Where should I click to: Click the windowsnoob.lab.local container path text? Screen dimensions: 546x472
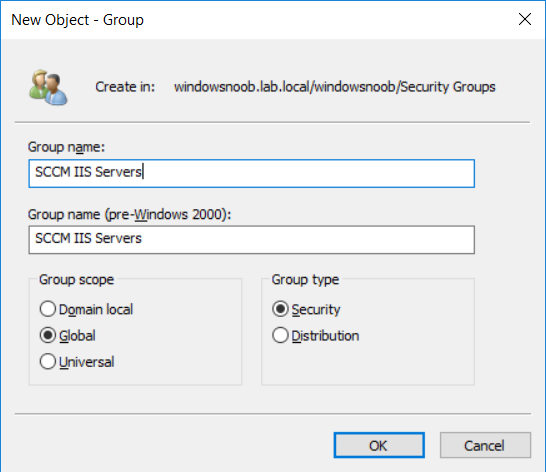335,87
